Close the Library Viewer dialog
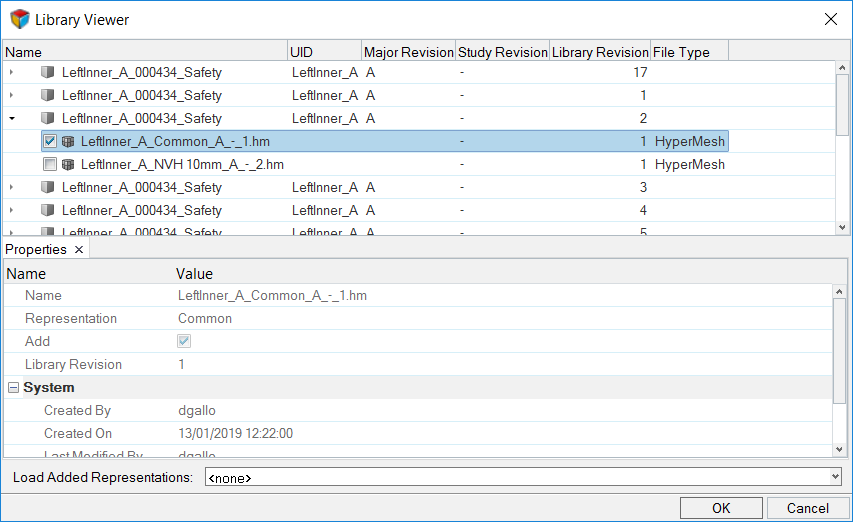The image size is (853, 522). (x=831, y=20)
